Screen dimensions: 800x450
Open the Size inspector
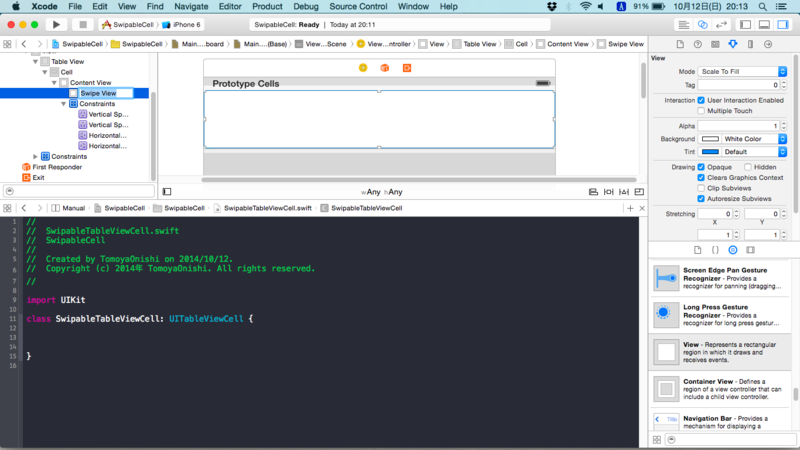[751, 44]
